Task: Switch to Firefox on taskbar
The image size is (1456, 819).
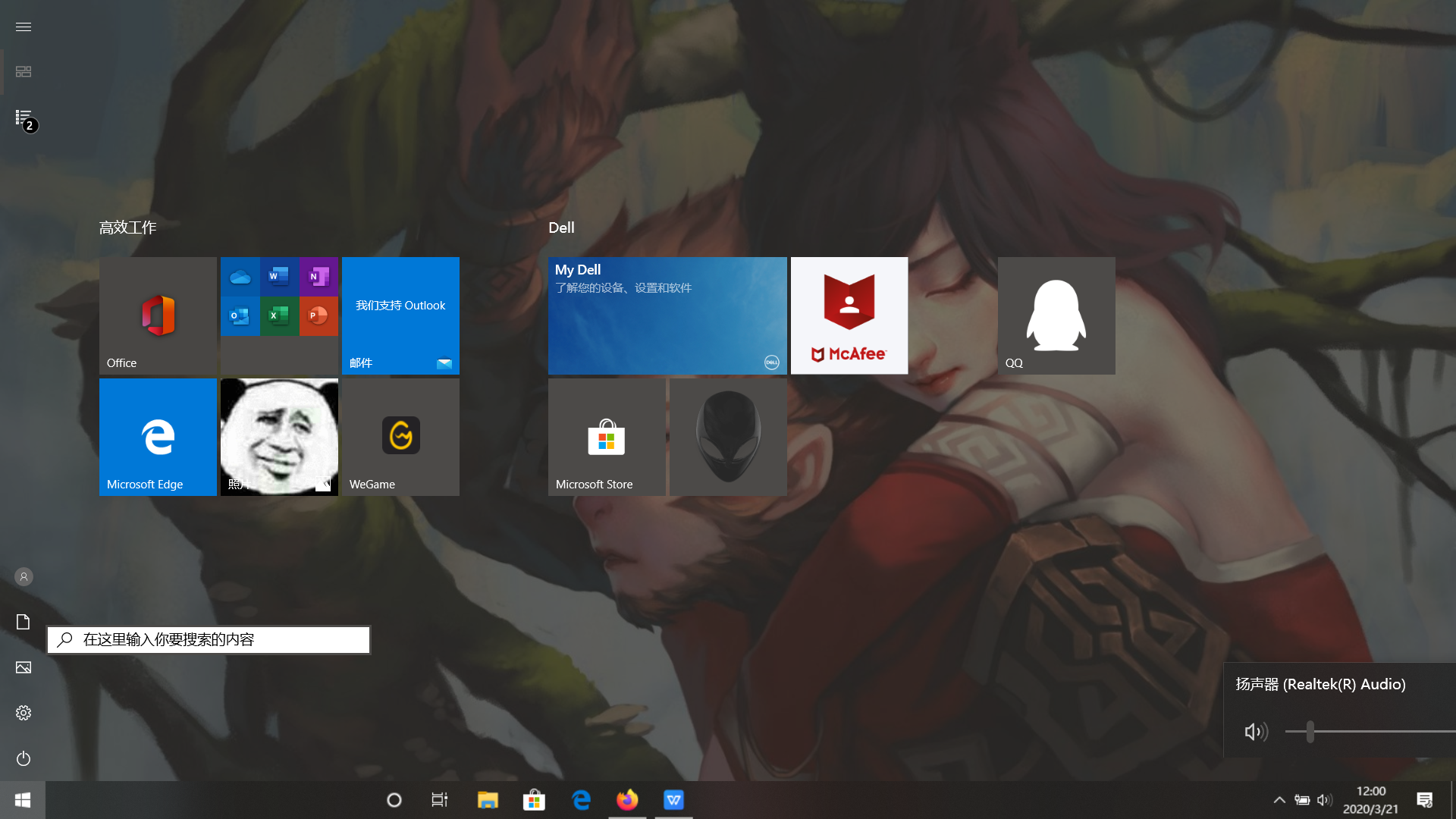Action: (x=628, y=800)
